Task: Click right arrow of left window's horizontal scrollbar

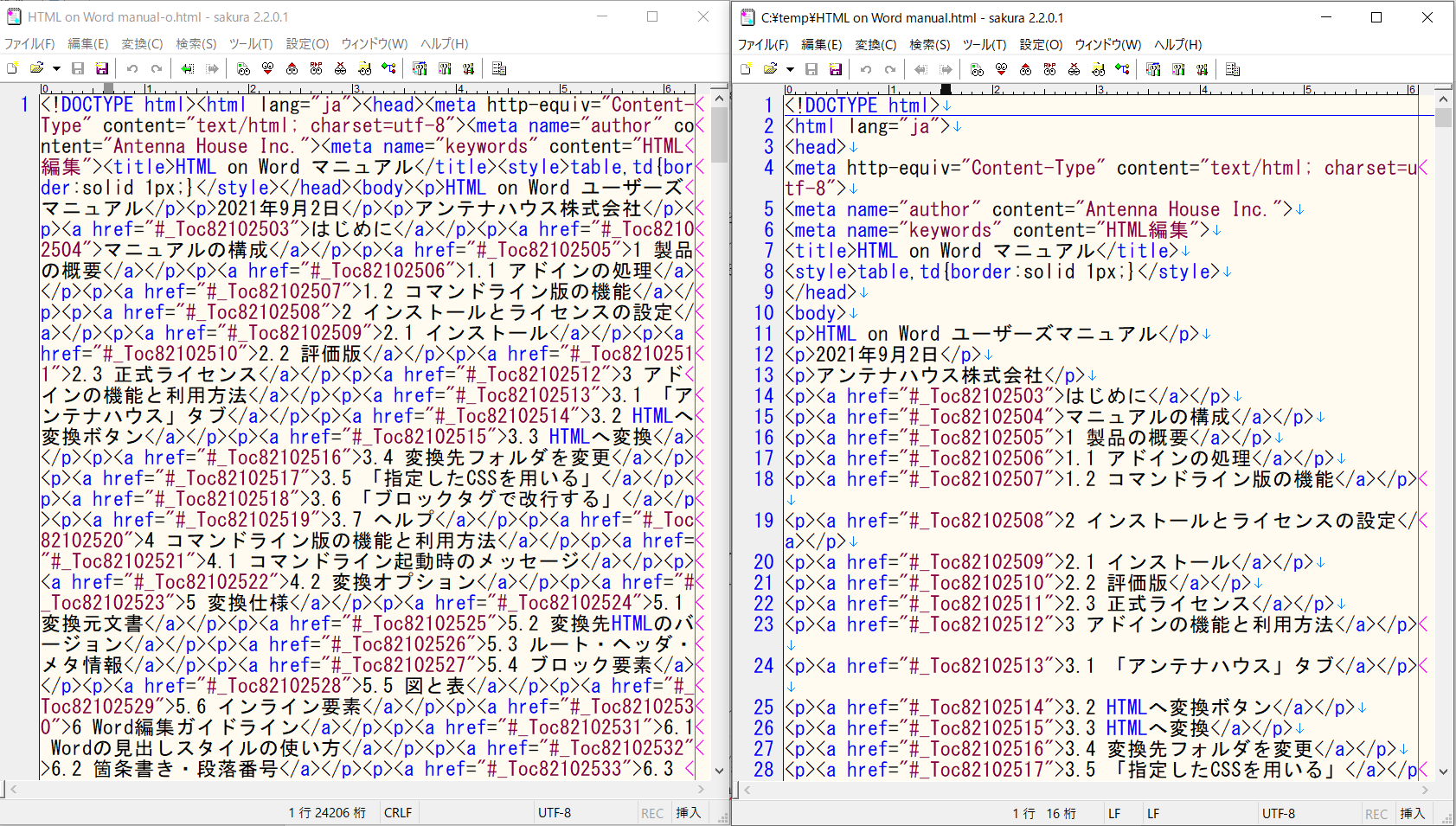Action: click(701, 789)
